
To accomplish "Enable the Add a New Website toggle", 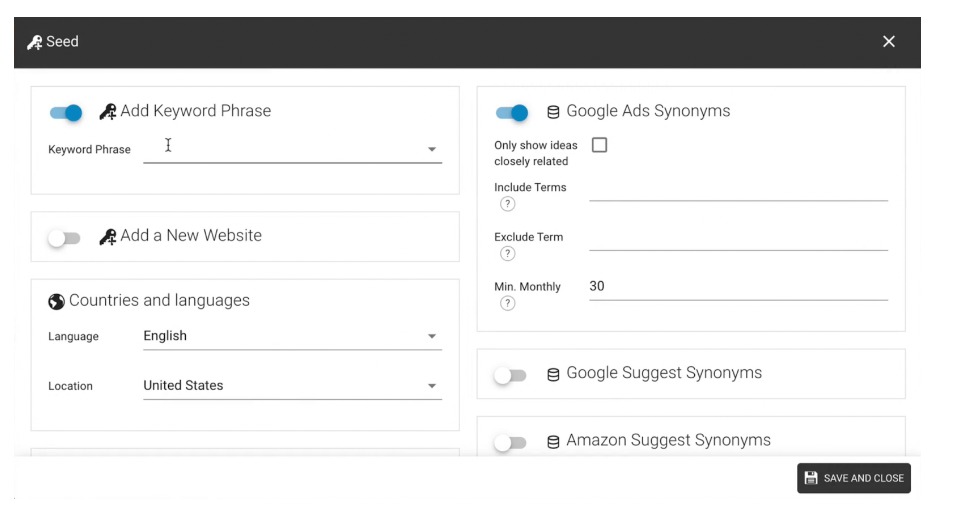I will (x=64, y=238).
